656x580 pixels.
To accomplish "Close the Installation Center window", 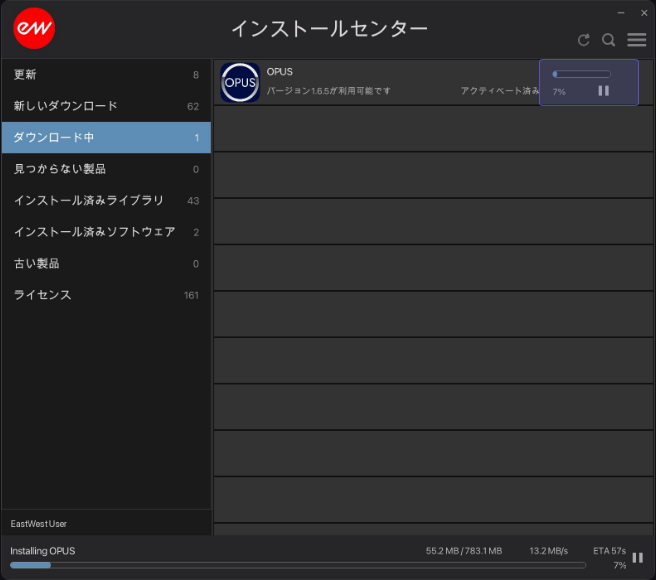I will [x=644, y=13].
